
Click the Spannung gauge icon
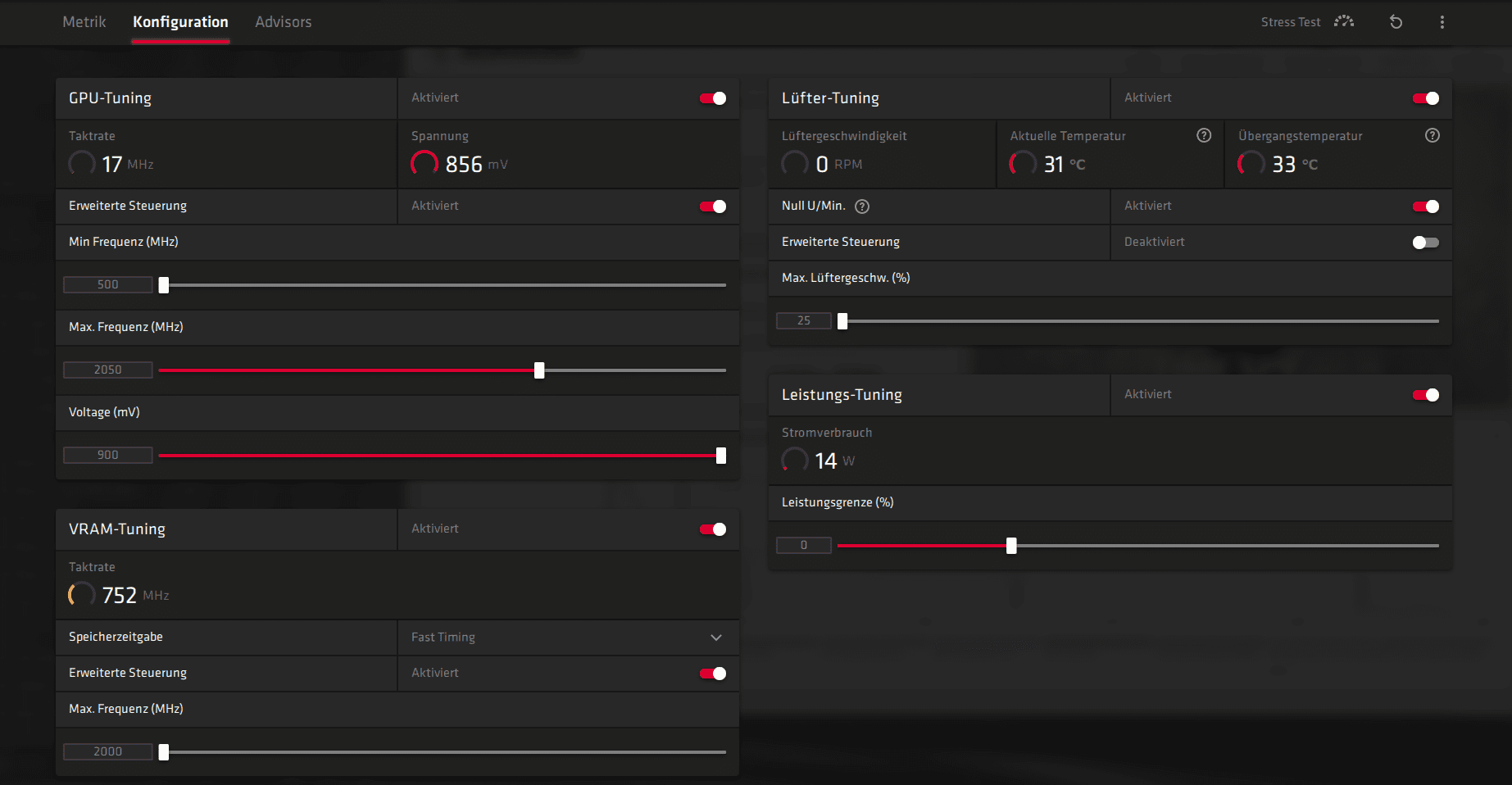click(425, 164)
